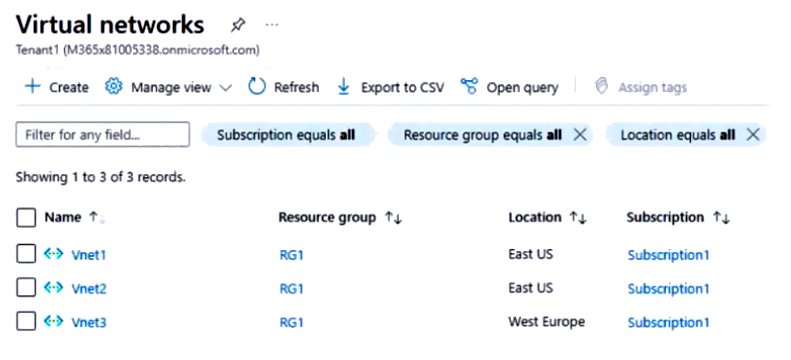The height and width of the screenshot is (360, 791).
Task: Sort by Resource group column arrows
Action: (x=393, y=218)
